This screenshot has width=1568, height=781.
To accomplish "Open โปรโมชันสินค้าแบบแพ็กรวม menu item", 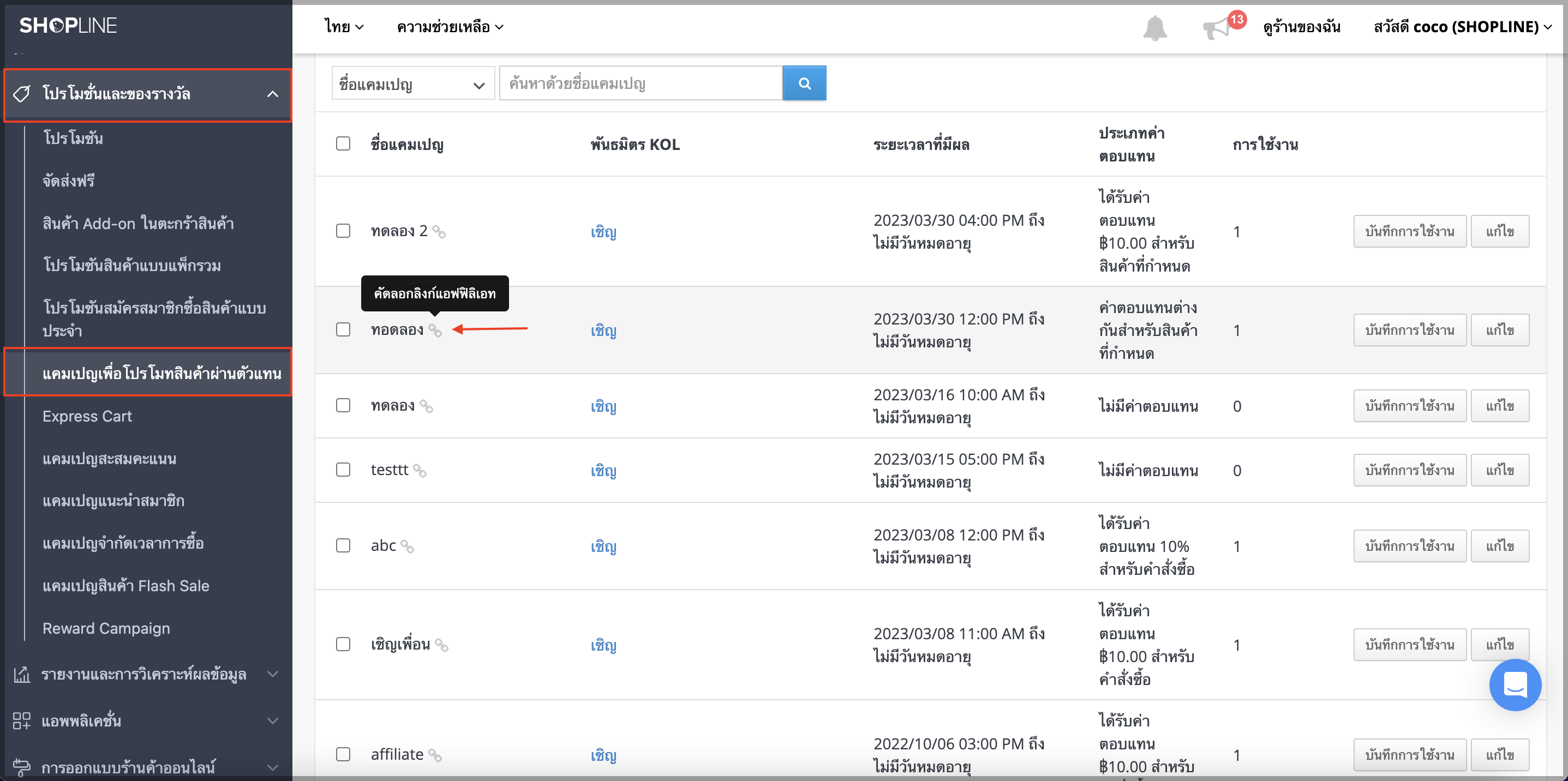I will pyautogui.click(x=131, y=266).
